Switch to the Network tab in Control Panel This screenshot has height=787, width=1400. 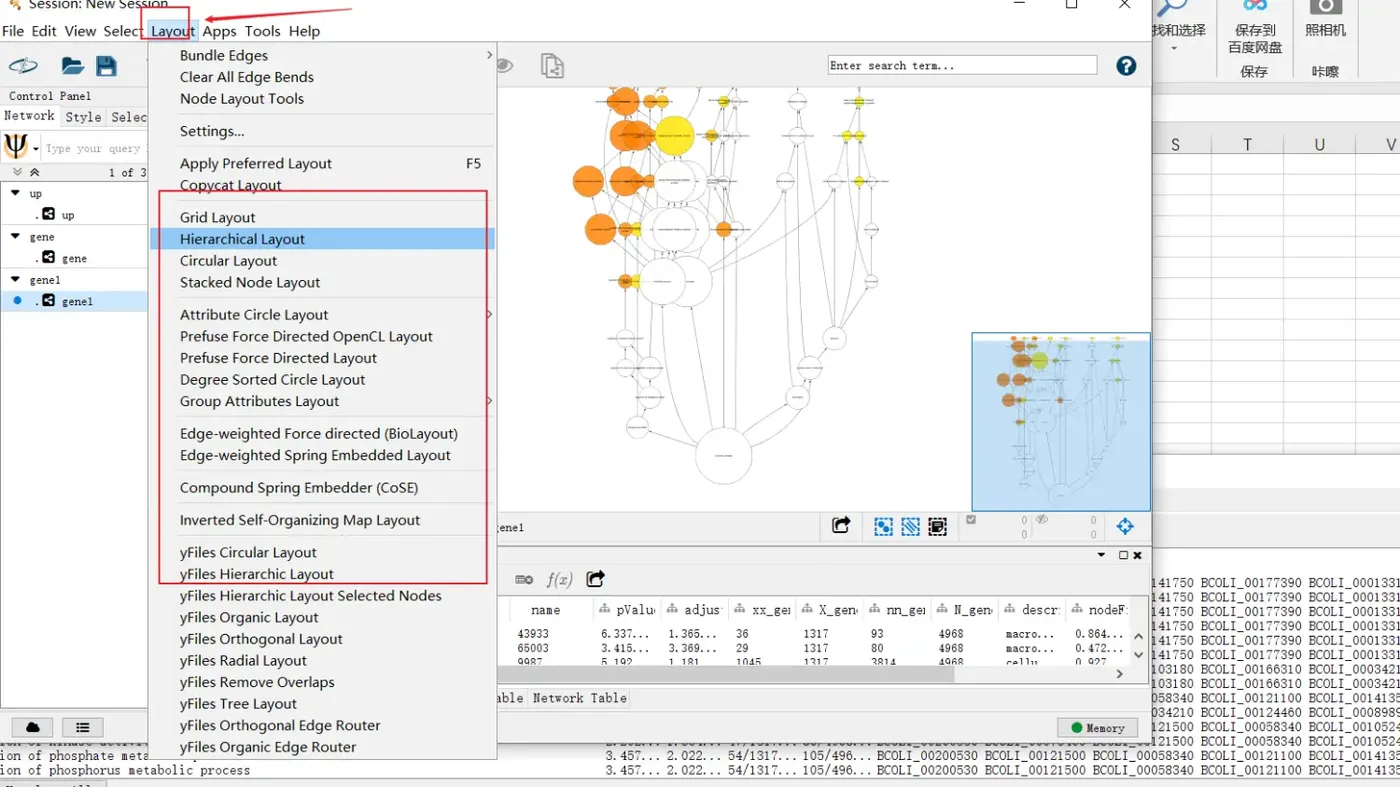[x=29, y=116]
